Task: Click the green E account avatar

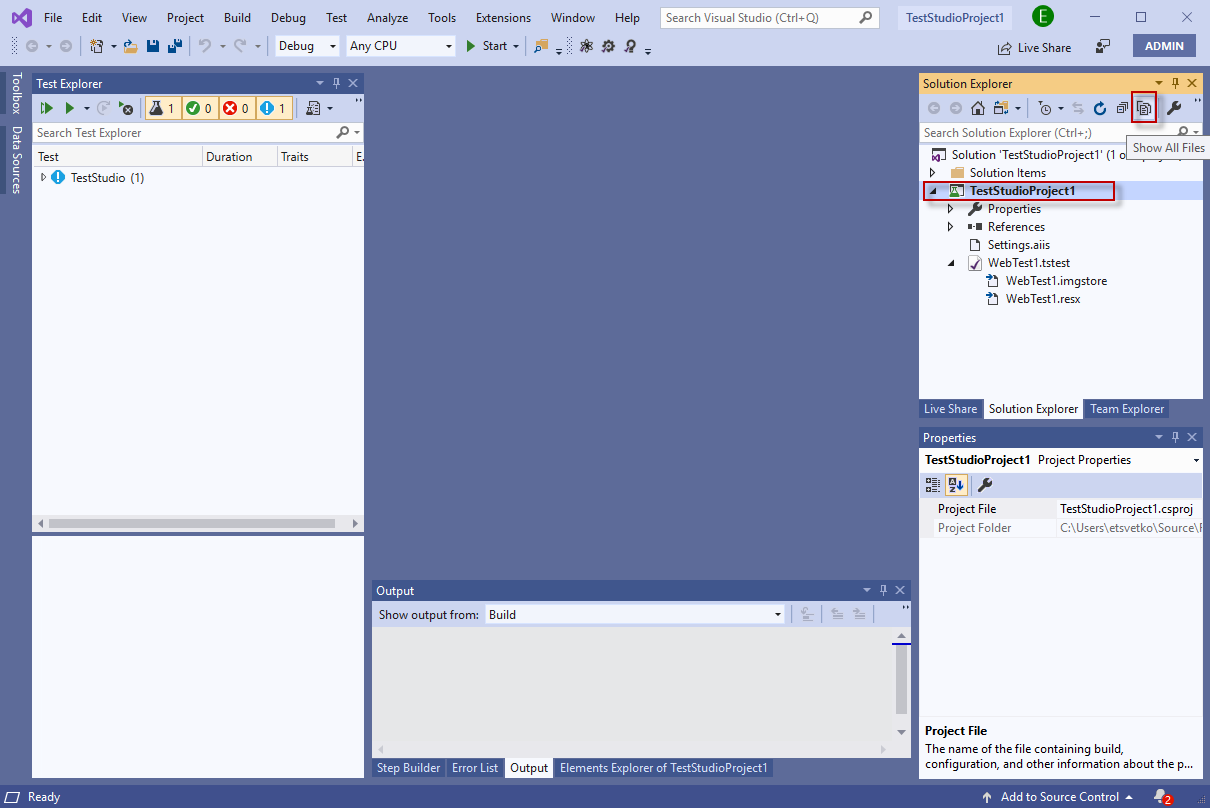Action: (x=1043, y=16)
